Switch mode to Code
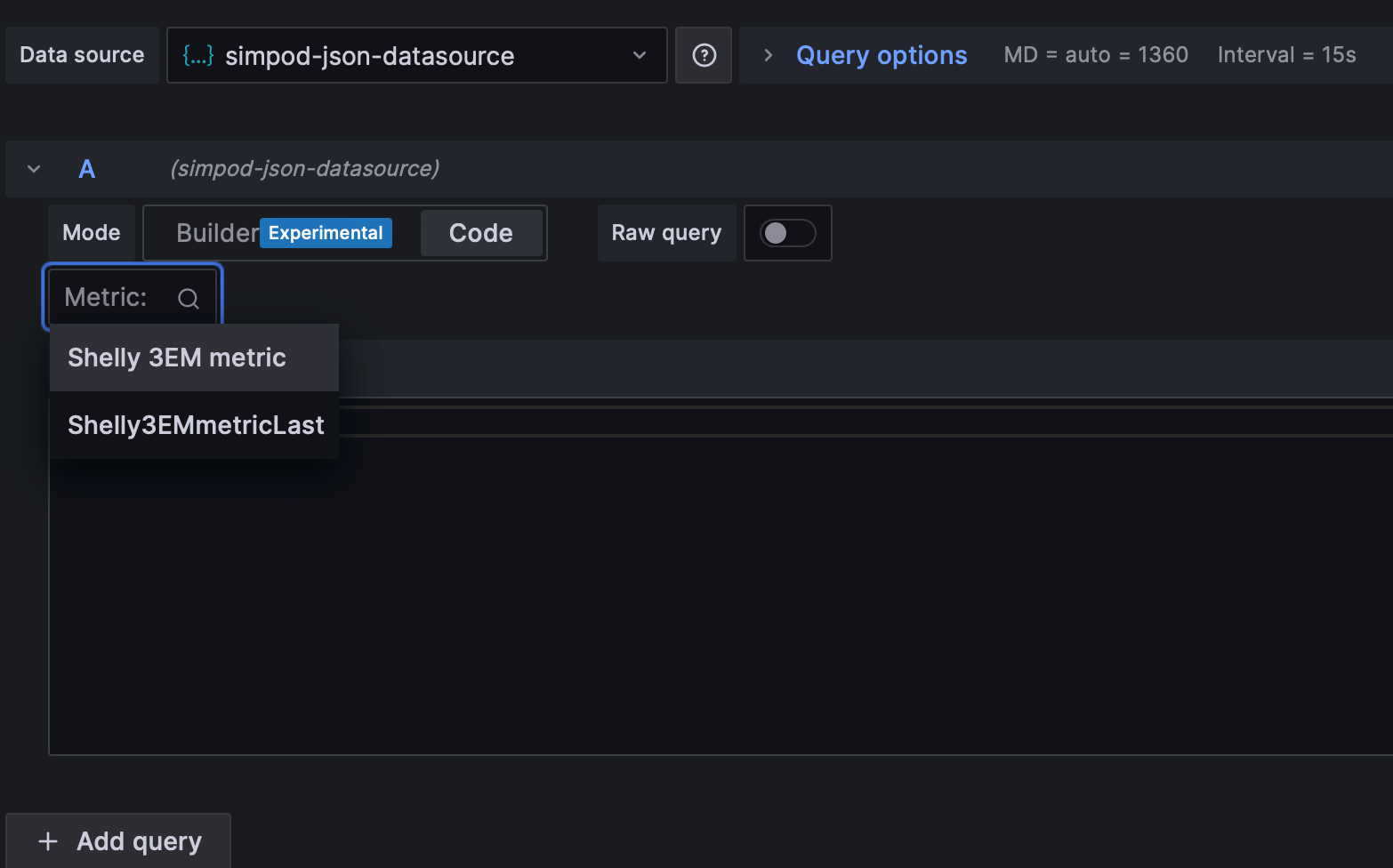 tap(481, 233)
